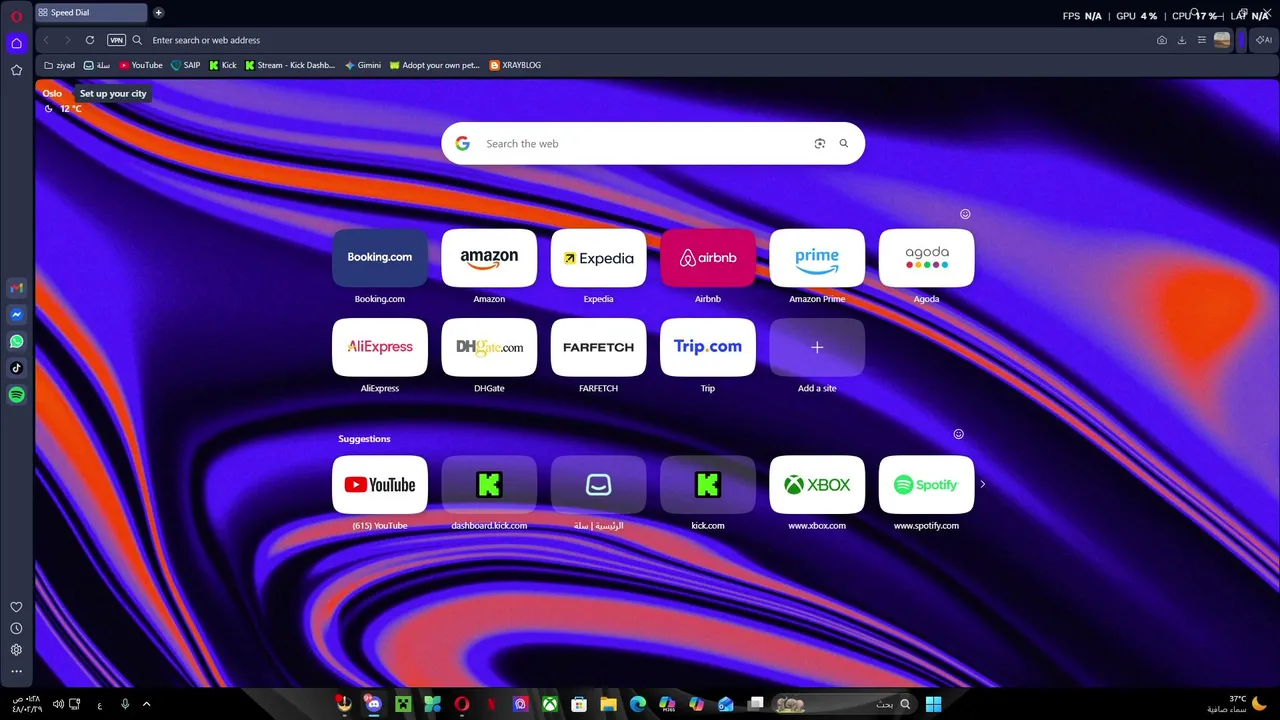
Task: Open Easy Setup sliders icon
Action: [1201, 40]
